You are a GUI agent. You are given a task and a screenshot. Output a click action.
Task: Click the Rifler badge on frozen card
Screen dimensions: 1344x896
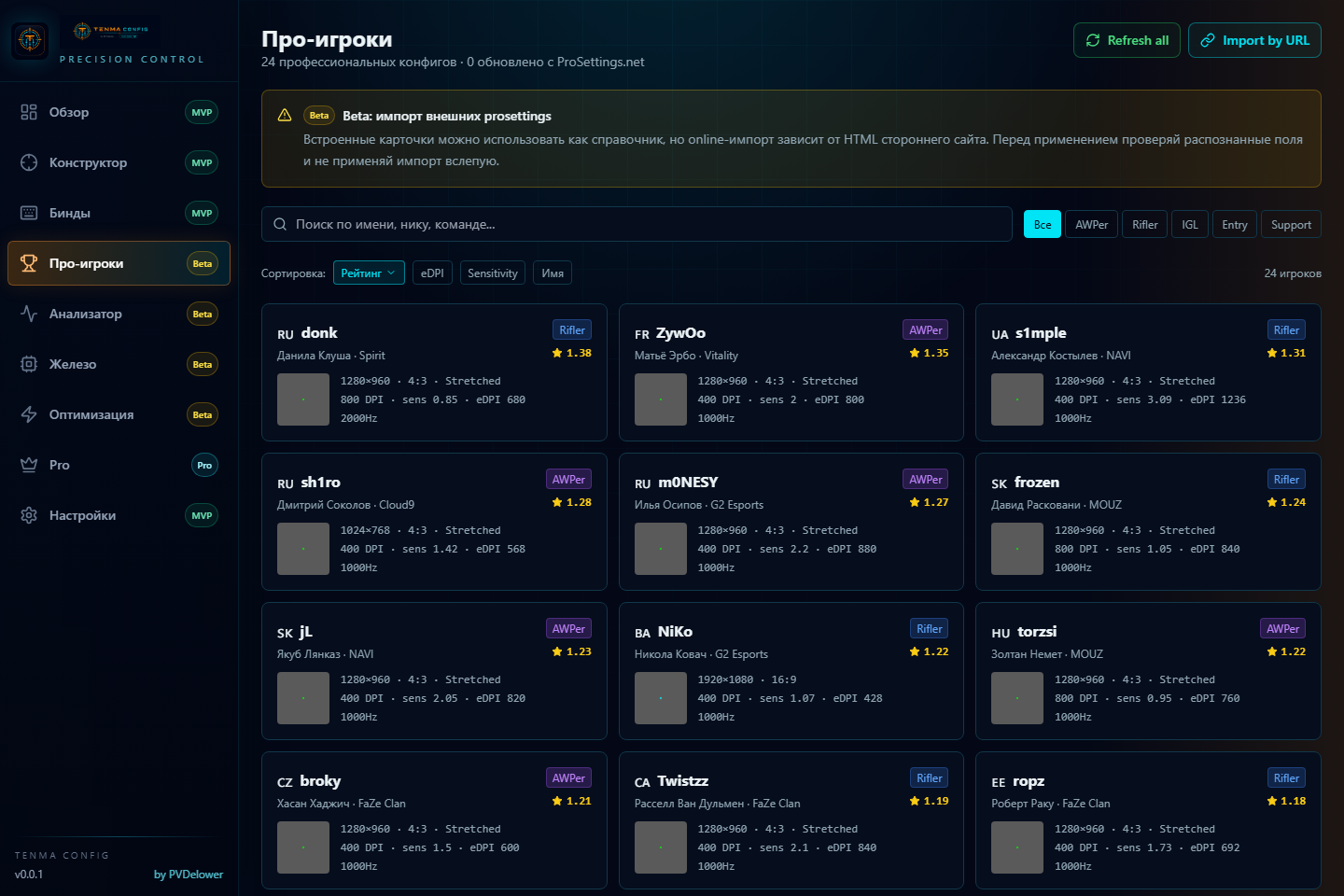point(1286,479)
